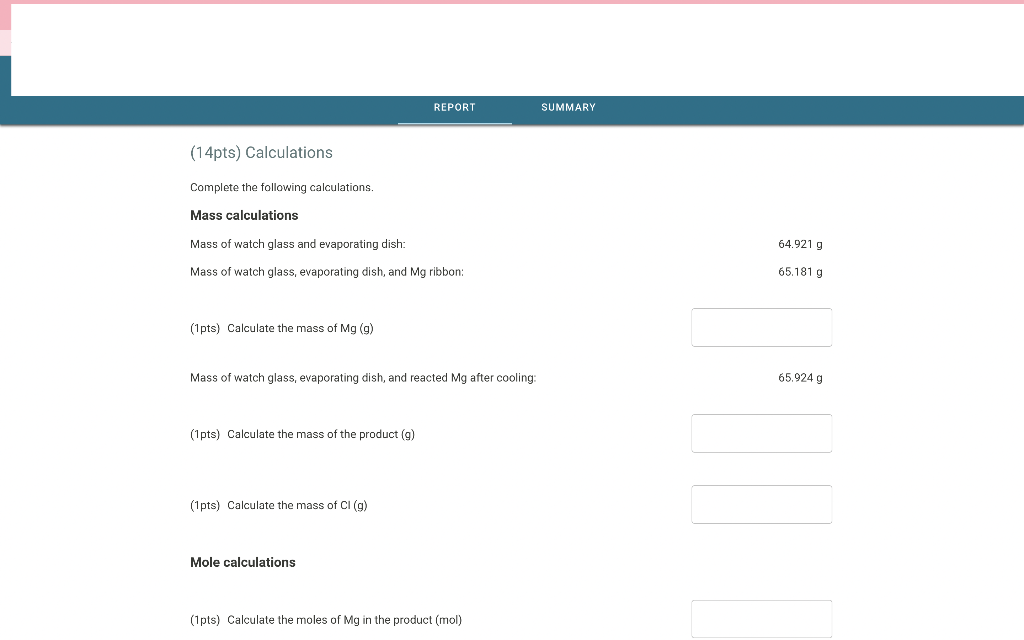Click the Calculate the mass of Mg prompt
Viewport: 1024px width, 640px height.
coord(281,327)
